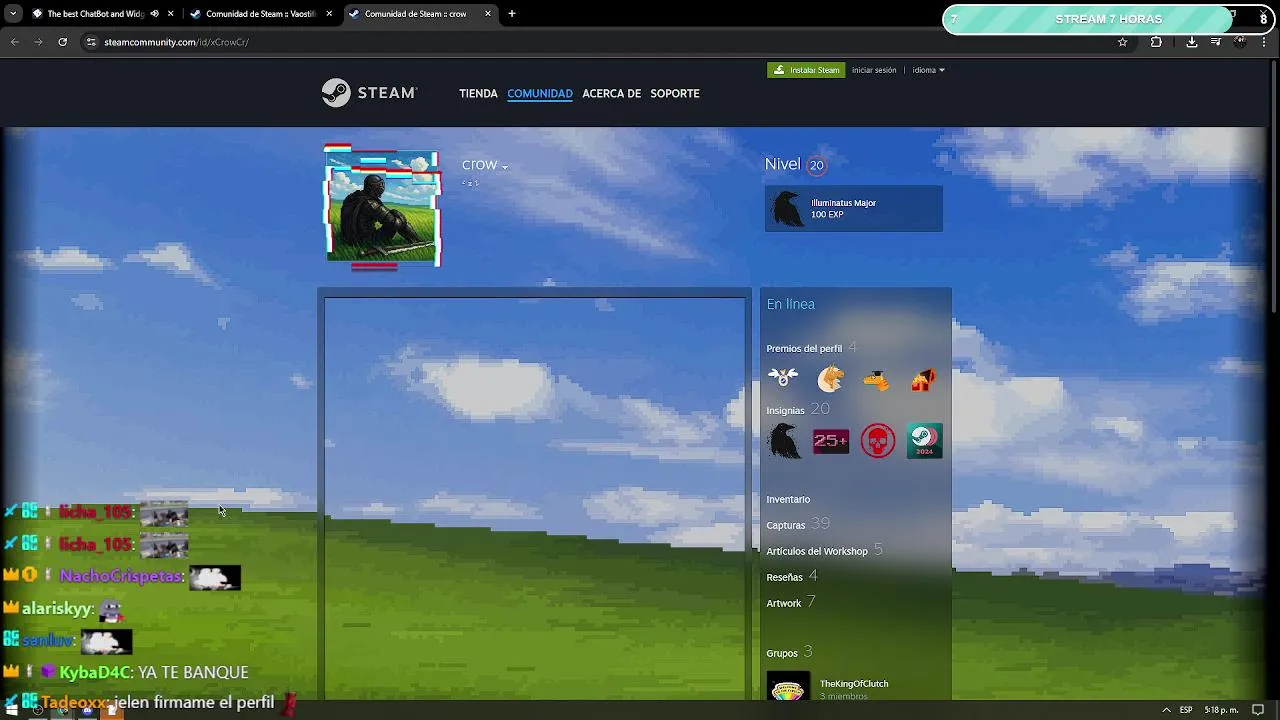Screen dimensions: 1280x720
Task: Open the tab search dropdown arrow
Action: tap(13, 14)
